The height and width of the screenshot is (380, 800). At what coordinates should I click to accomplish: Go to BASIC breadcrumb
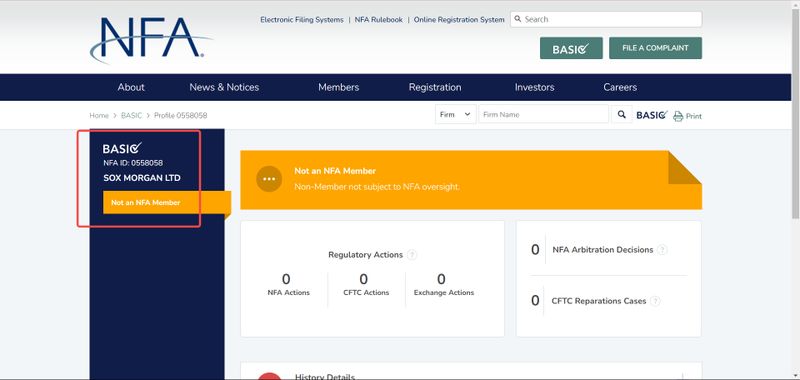(132, 116)
